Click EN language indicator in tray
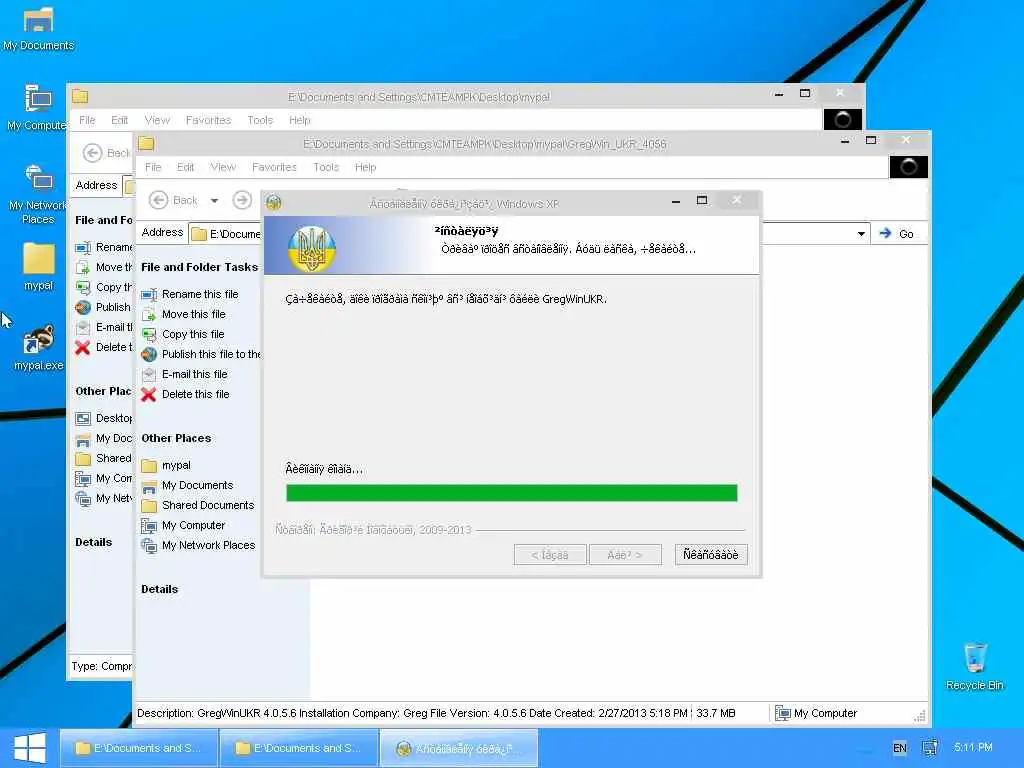The image size is (1024, 768). coord(899,748)
